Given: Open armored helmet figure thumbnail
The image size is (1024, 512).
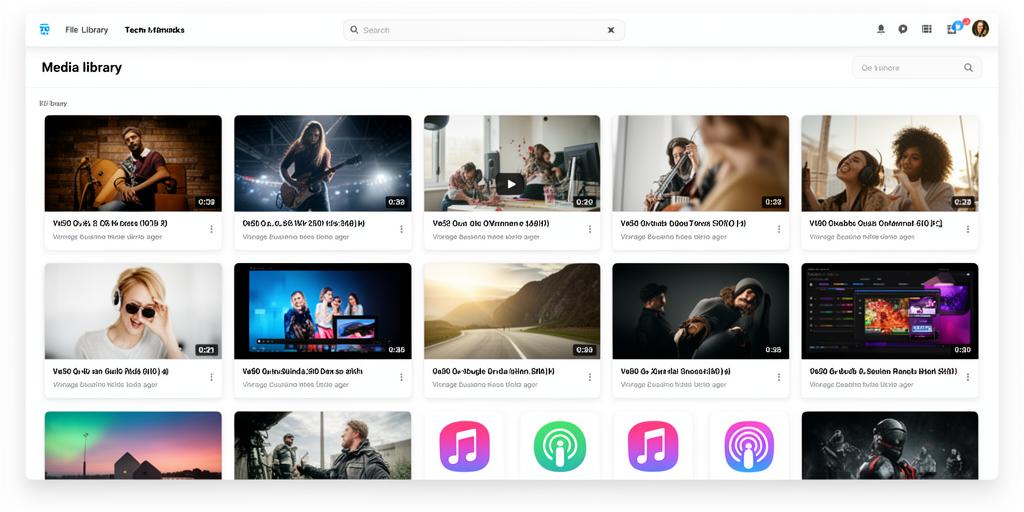Looking at the screenshot, I should click(889, 445).
